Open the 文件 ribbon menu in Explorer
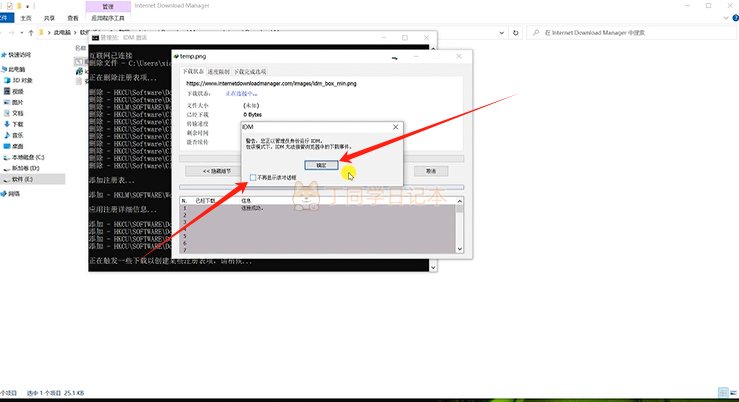 pyautogui.click(x=6, y=18)
